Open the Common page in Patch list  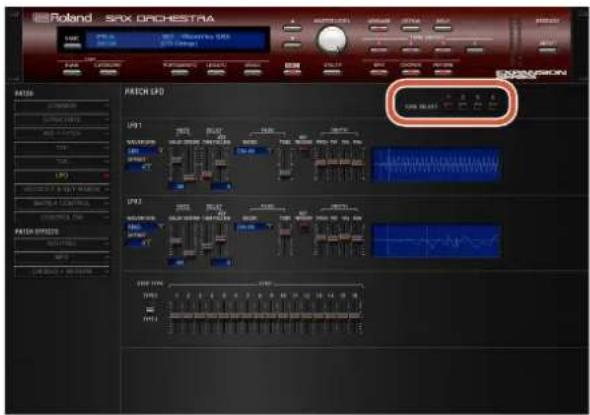[62, 106]
